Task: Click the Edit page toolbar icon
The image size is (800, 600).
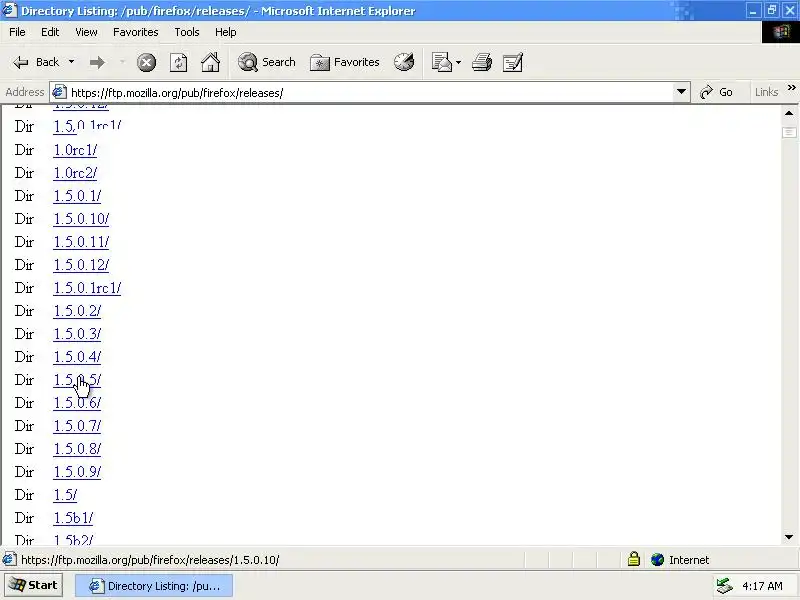Action: click(512, 62)
